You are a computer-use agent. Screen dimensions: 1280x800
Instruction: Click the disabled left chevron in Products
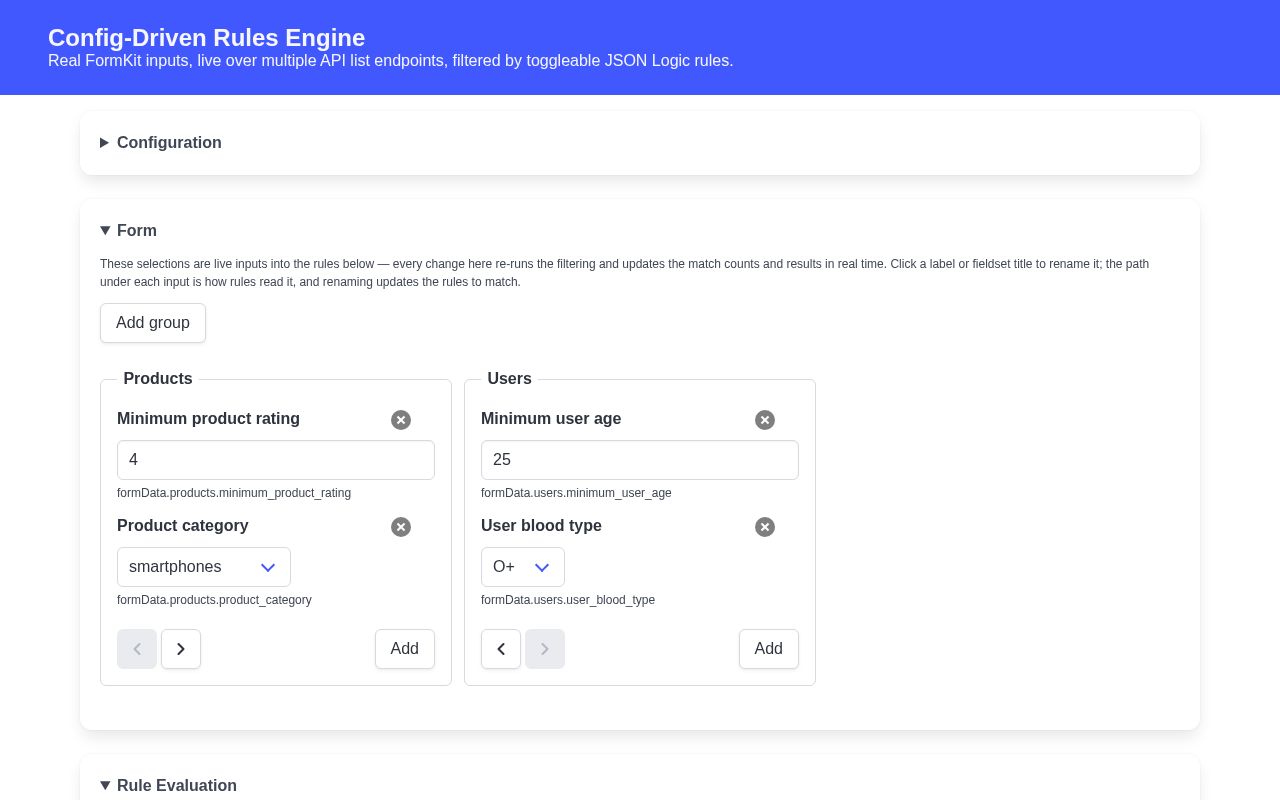pyautogui.click(x=137, y=649)
